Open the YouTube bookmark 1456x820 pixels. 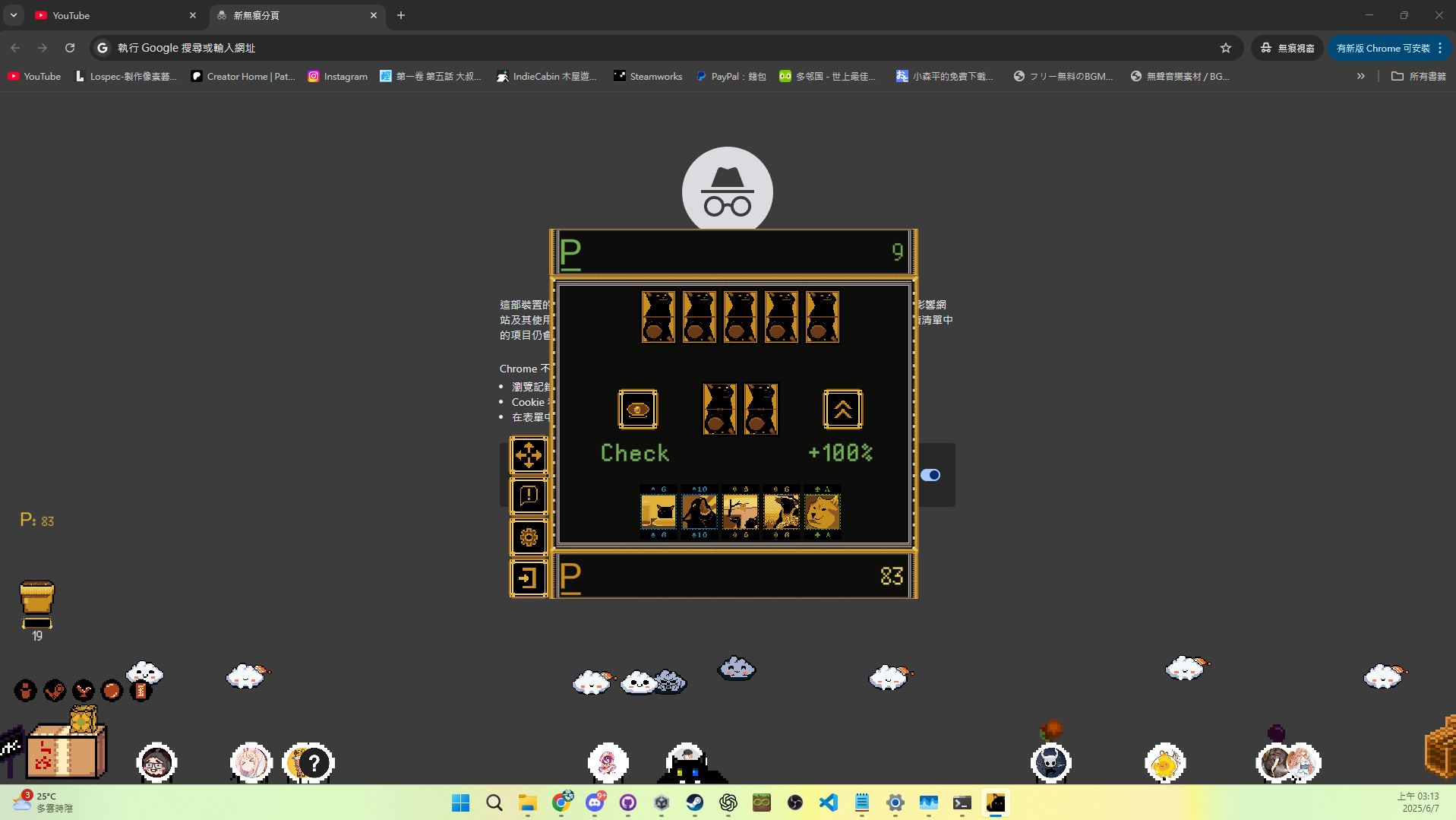(x=34, y=76)
